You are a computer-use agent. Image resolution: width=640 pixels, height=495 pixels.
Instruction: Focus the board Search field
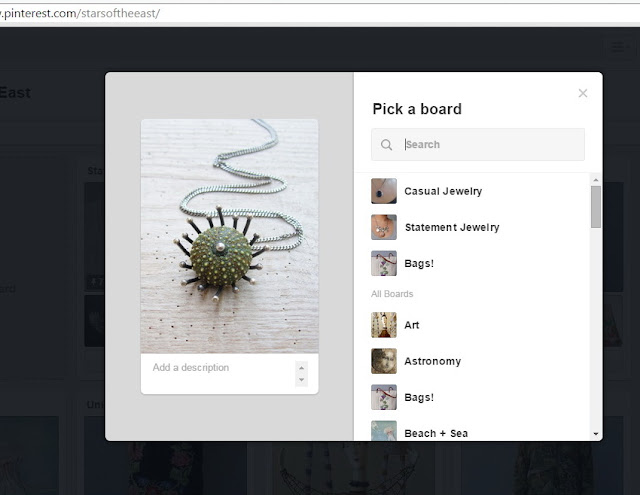478,144
